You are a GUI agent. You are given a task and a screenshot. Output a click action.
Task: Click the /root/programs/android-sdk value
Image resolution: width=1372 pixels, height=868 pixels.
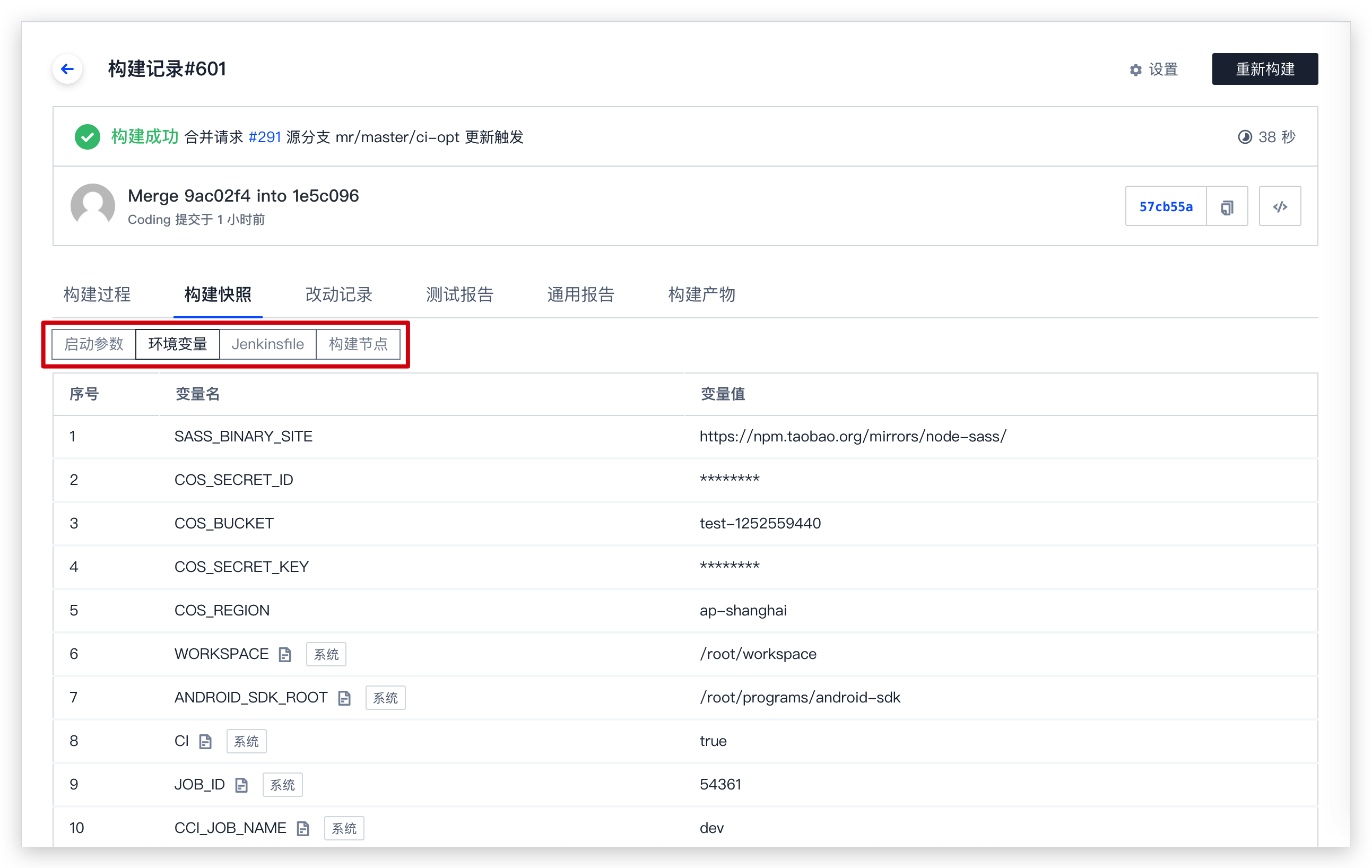pyautogui.click(x=800, y=698)
